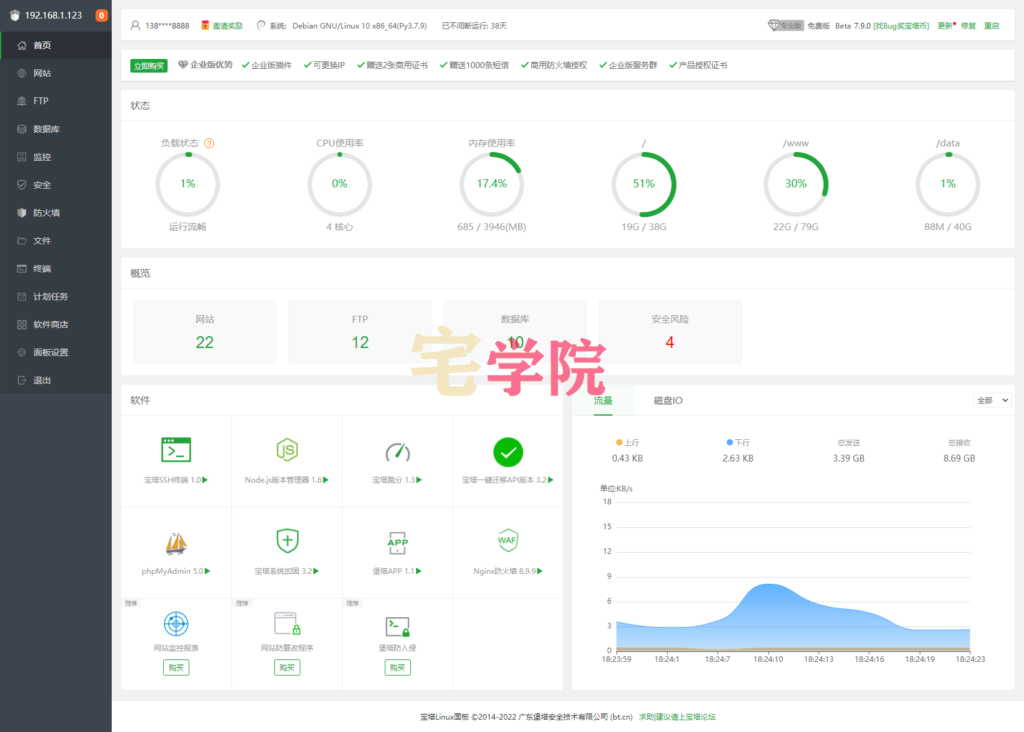The width and height of the screenshot is (1024, 732).
Task: Click the 找Bug奖宝塔币 link
Action: coord(901,25)
